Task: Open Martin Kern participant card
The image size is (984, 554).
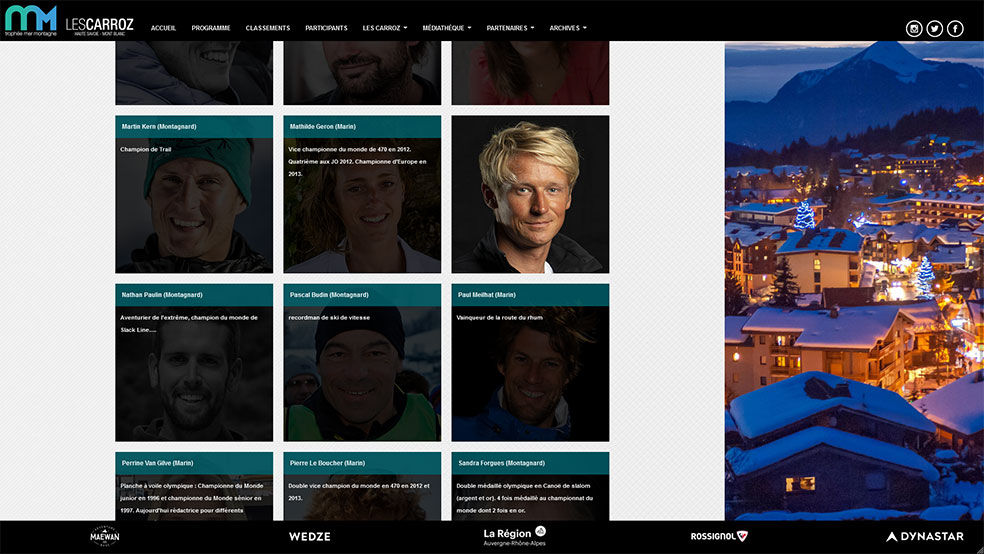Action: 194,195
